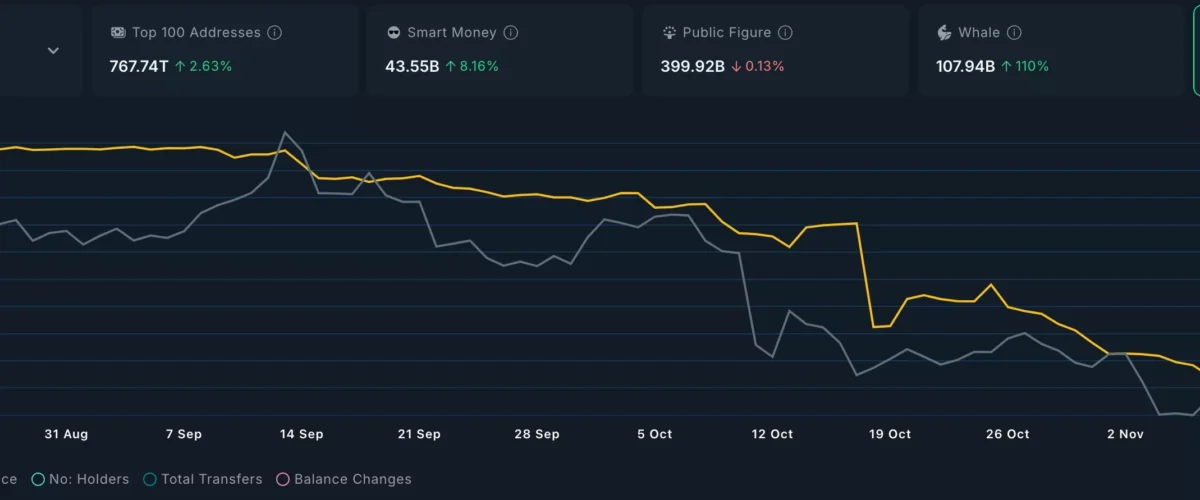Click the yellow line's low point near 19 Oct

point(874,327)
